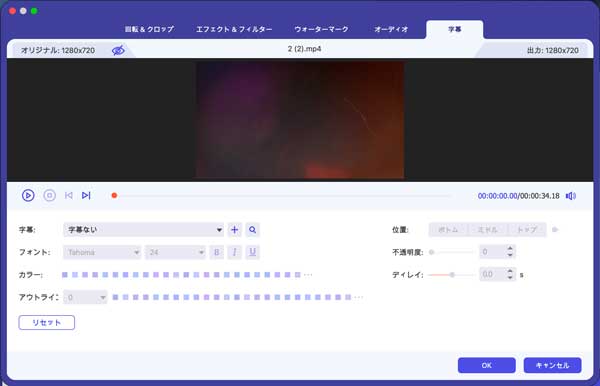Pick the last swatch in カラー row
Screen dimensions: 600x386
(298, 275)
